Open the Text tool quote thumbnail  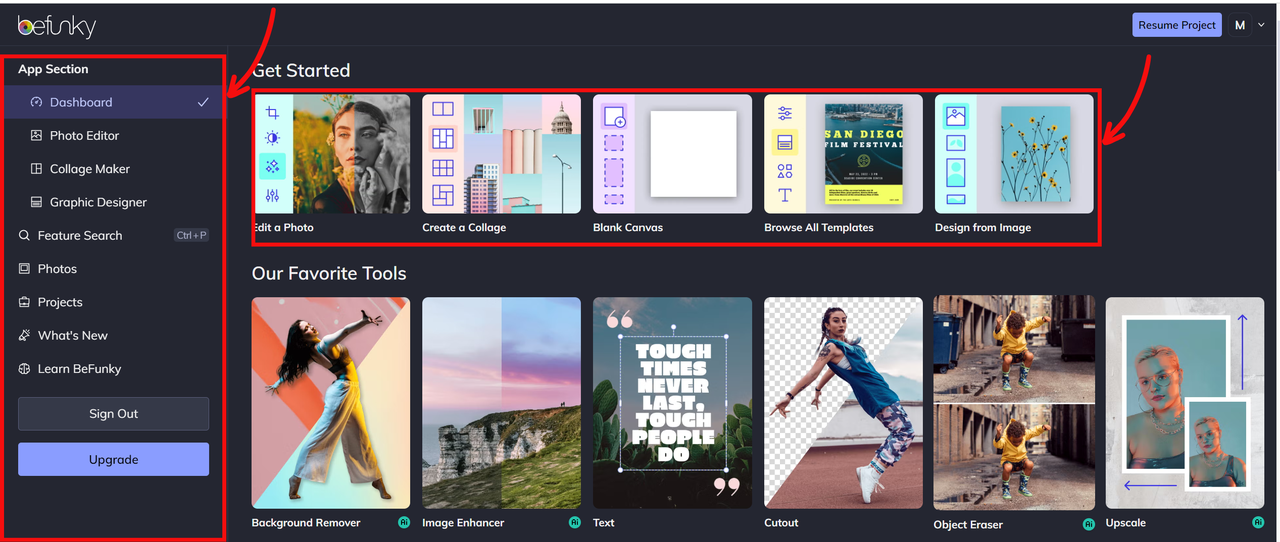click(x=672, y=402)
